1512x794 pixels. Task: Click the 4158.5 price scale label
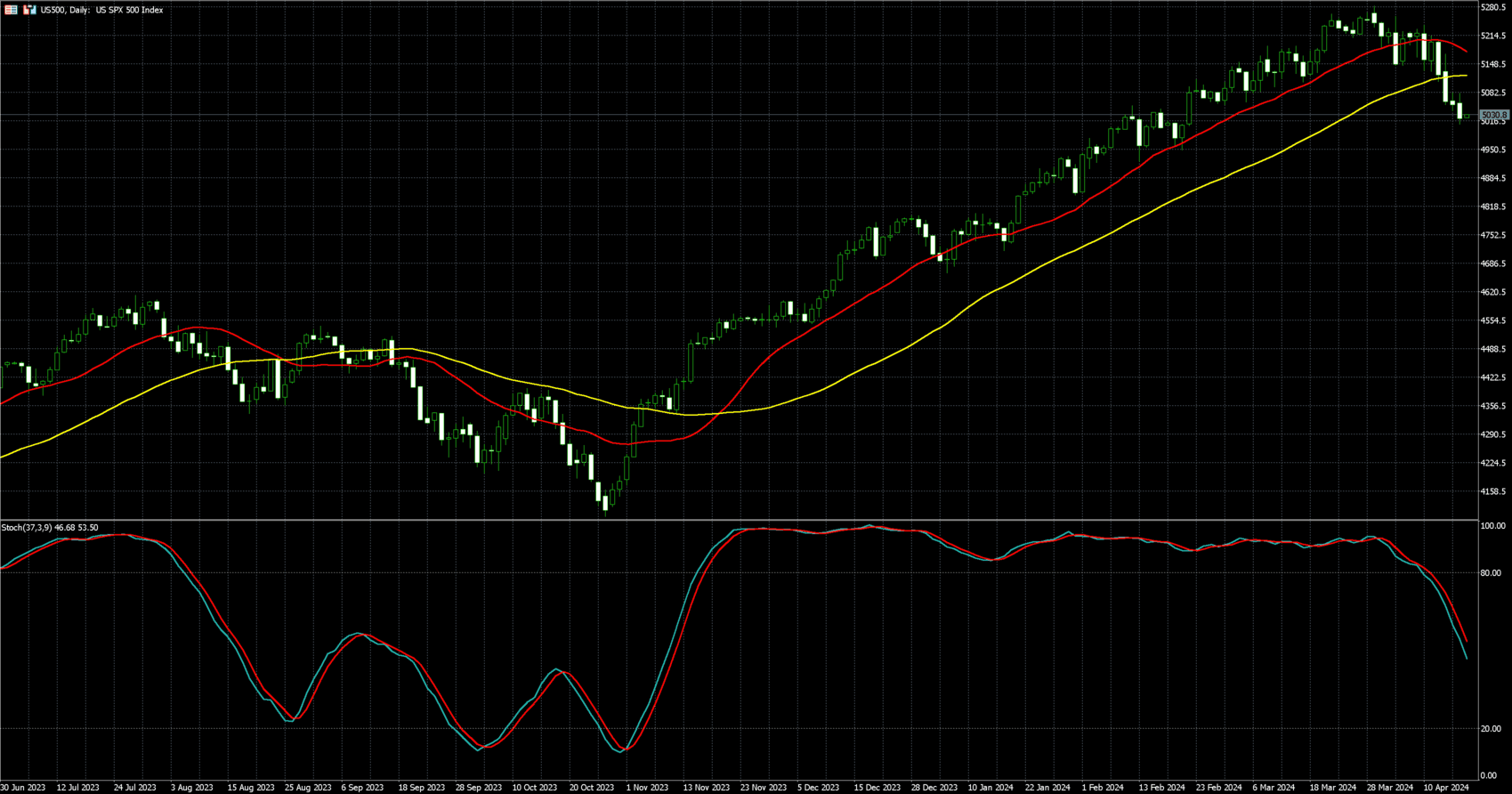coord(1492,491)
